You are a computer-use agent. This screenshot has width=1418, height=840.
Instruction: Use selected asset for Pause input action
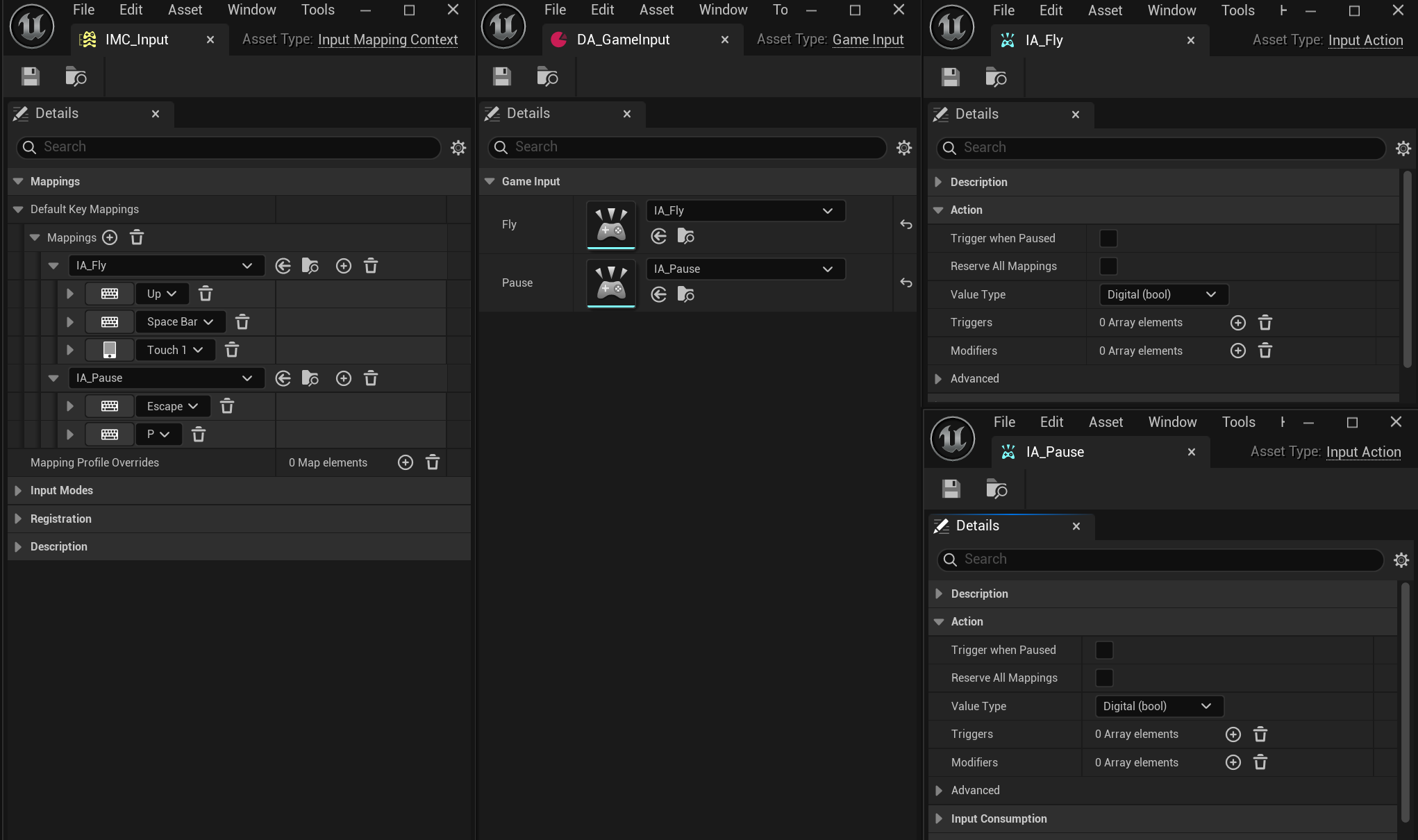(x=659, y=295)
